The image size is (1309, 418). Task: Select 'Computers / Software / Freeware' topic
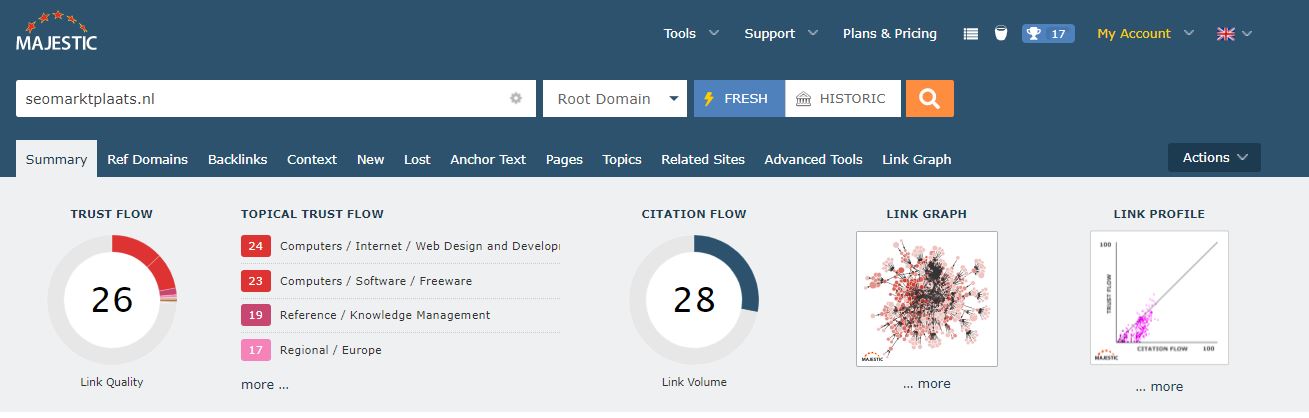[x=376, y=281]
